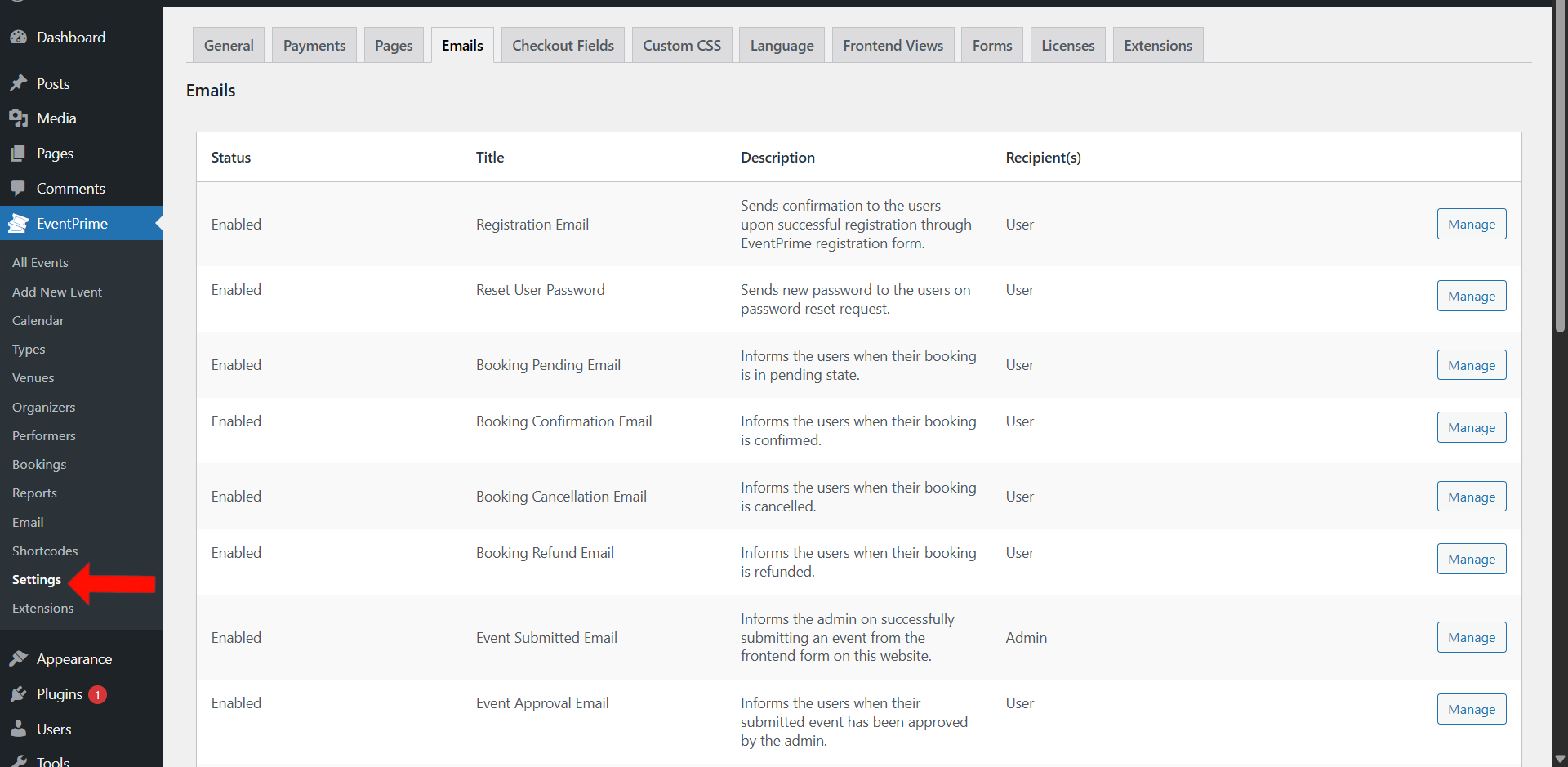Viewport: 1568px width, 767px height.
Task: Manage the Event Submitted Email
Action: point(1471,638)
